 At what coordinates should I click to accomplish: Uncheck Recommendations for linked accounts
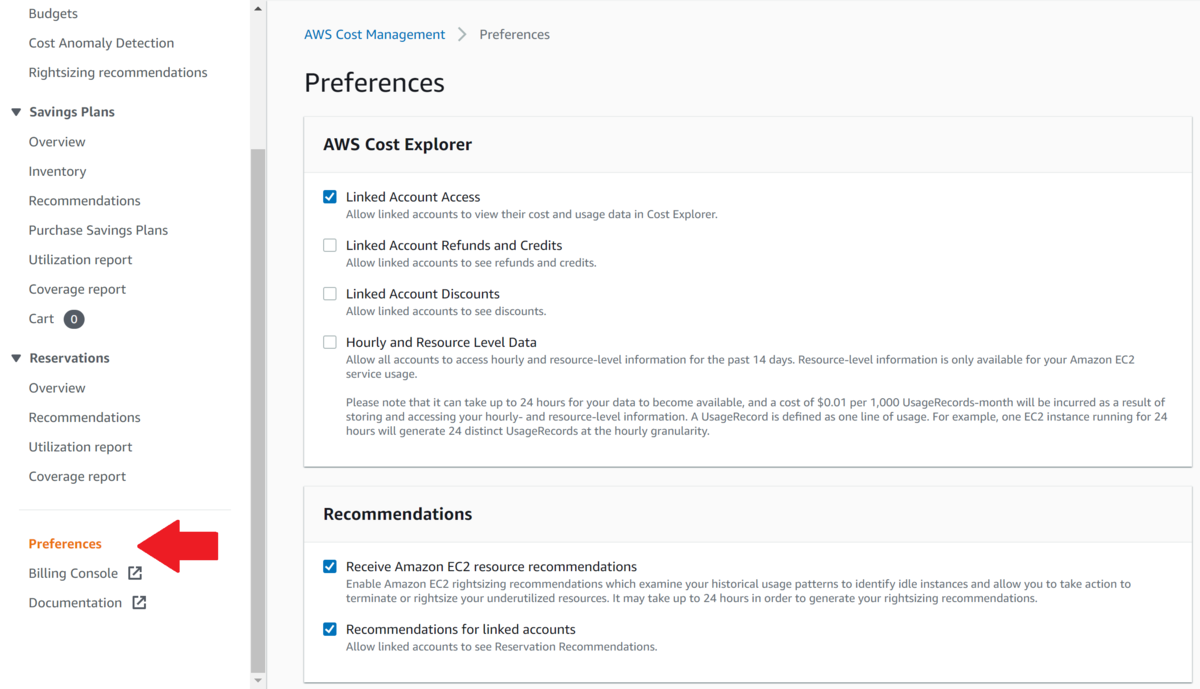point(330,629)
